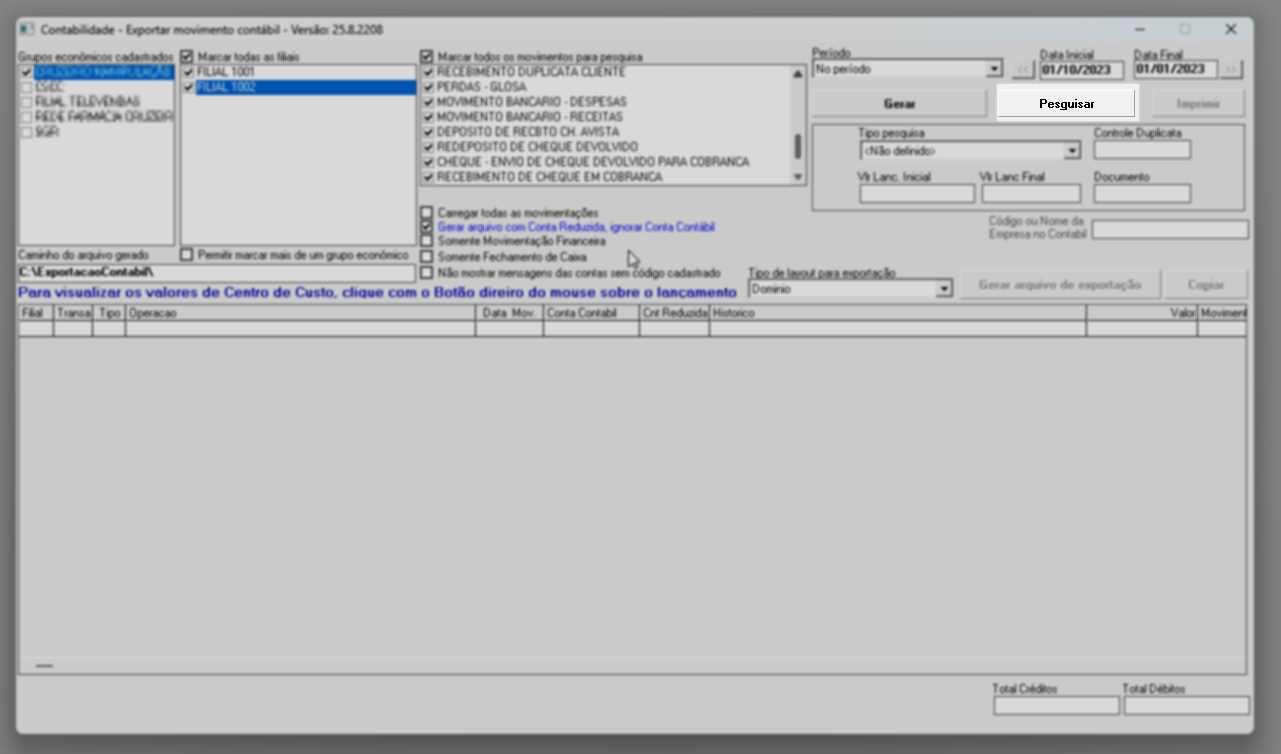Screen dimensions: 1281x754
Task: Uncheck MOVIMENTO BANCARIO - DESPESAS
Action: point(429,102)
